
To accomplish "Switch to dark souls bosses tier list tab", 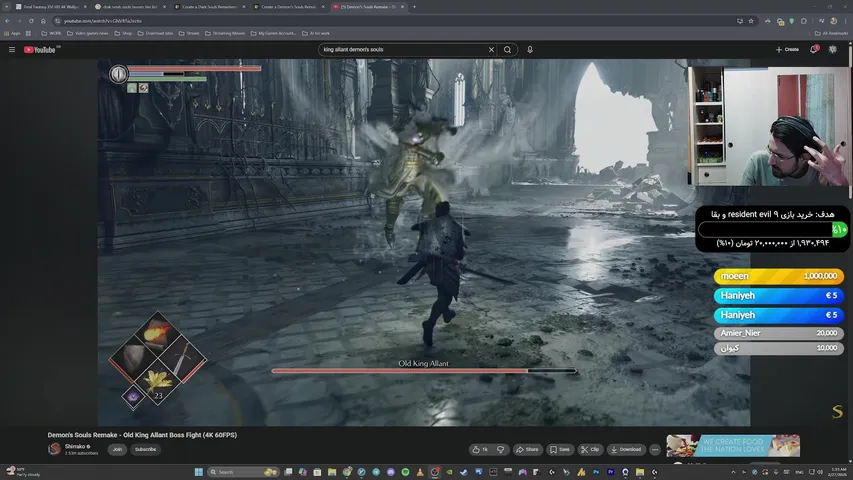I will (130, 7).
